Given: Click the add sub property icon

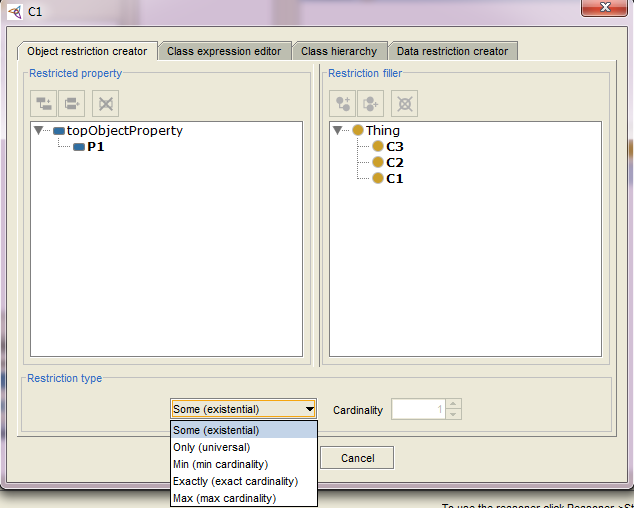Looking at the screenshot, I should pos(45,102).
